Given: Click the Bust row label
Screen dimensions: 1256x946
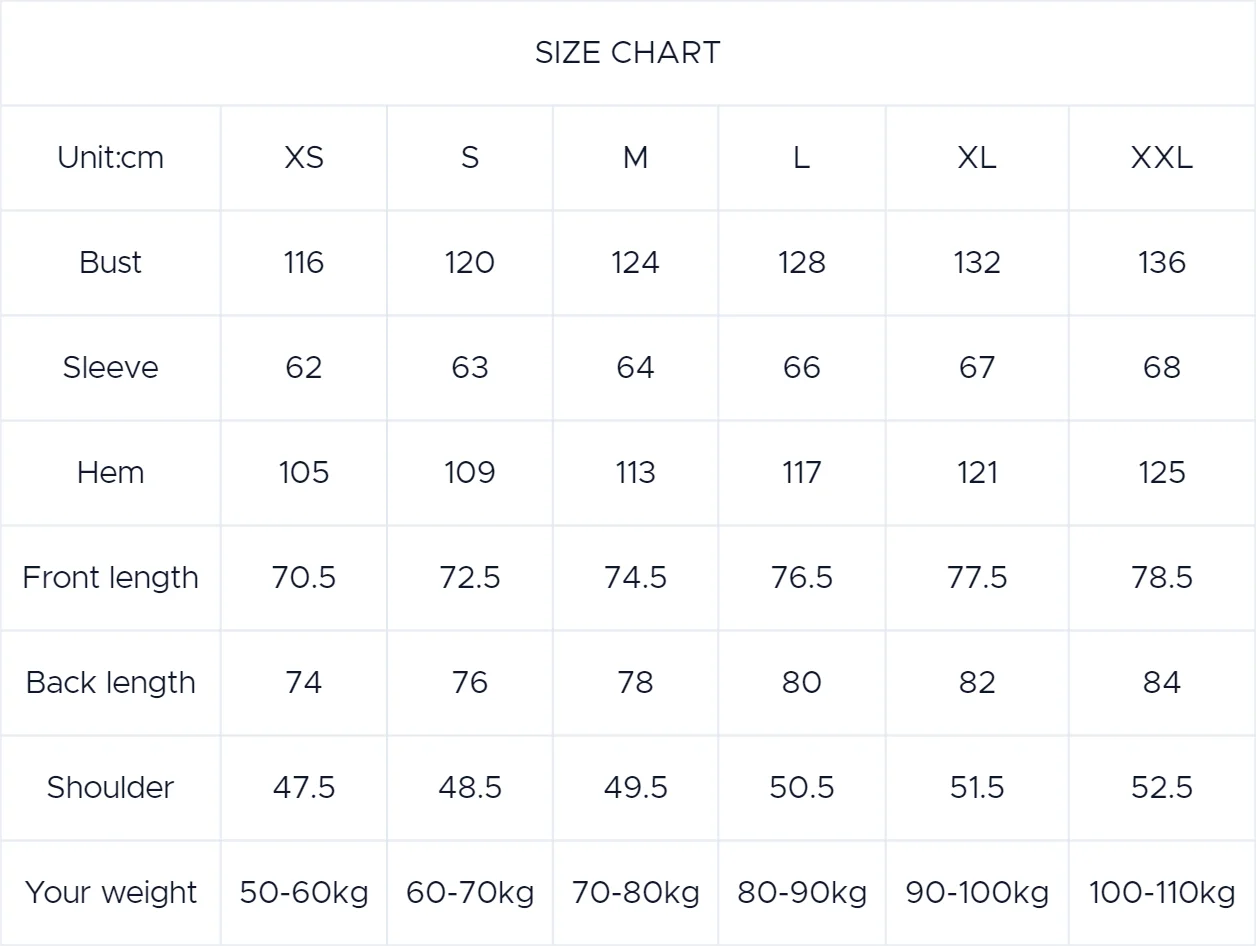Looking at the screenshot, I should pos(110,263).
